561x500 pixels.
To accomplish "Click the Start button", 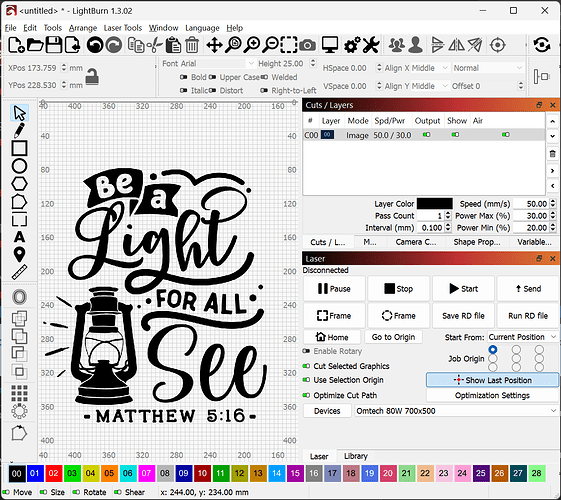I will point(463,289).
